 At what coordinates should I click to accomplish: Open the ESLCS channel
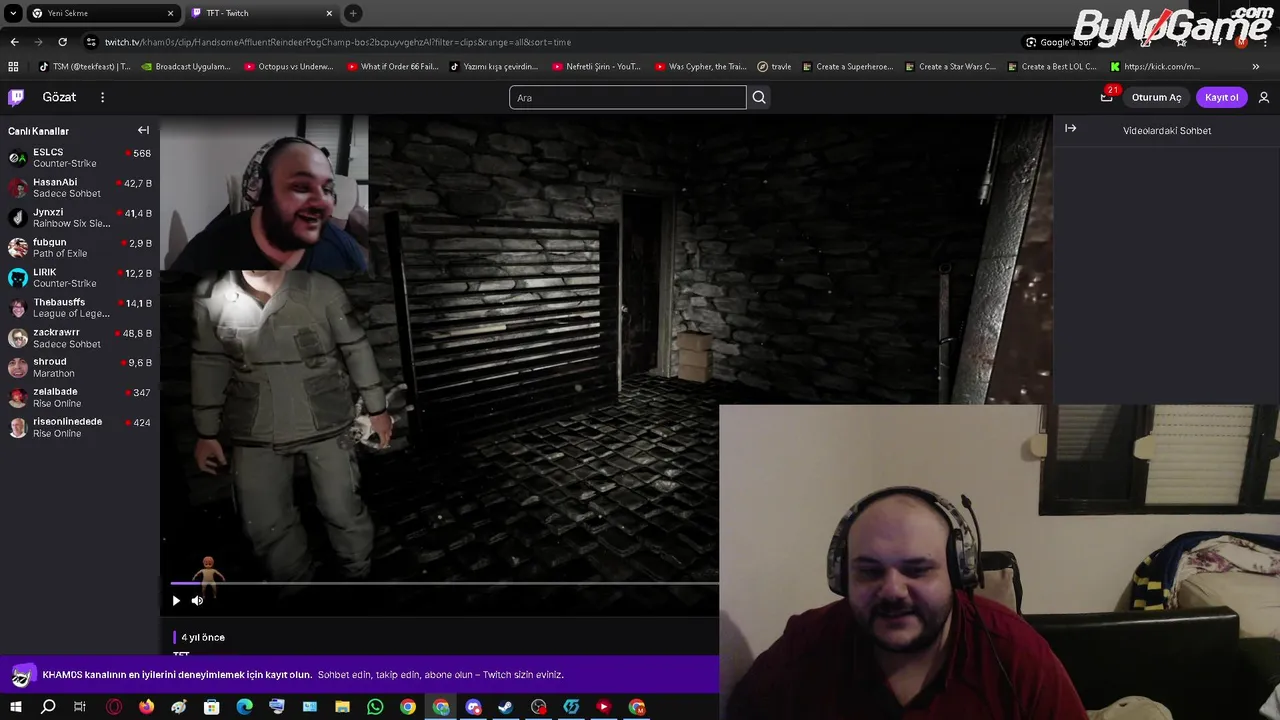coord(79,158)
